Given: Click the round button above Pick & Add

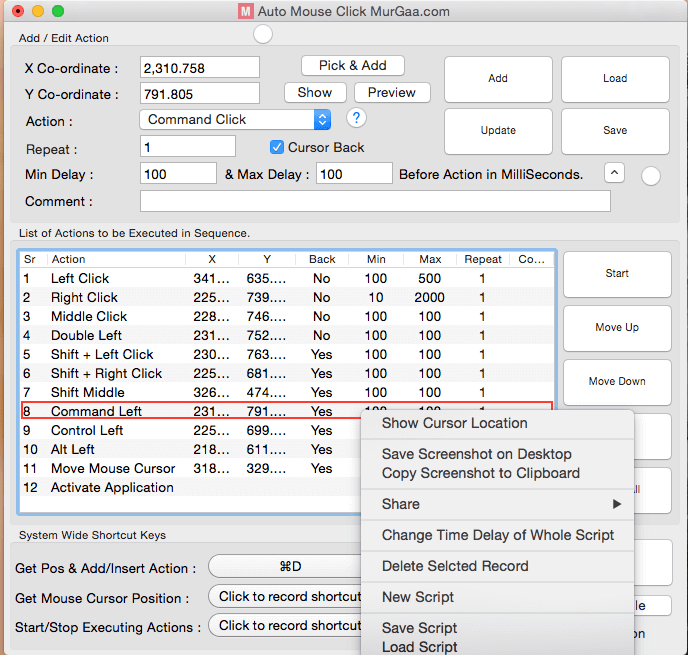Looking at the screenshot, I should (263, 34).
